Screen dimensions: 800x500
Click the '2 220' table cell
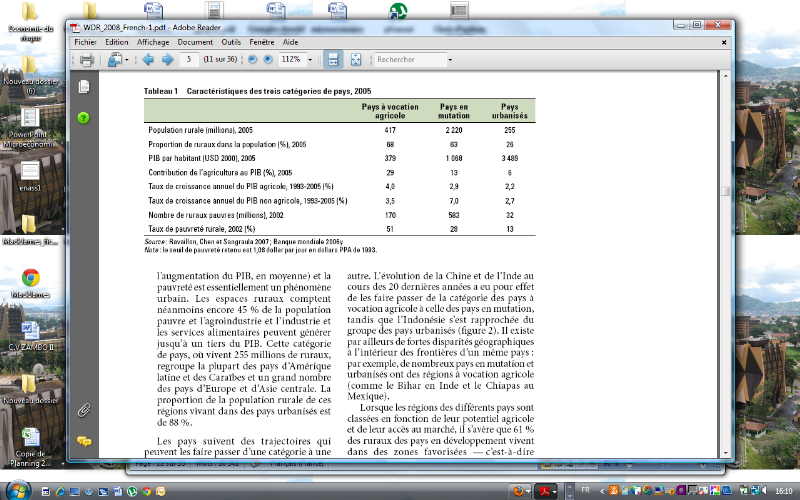[x=454, y=130]
